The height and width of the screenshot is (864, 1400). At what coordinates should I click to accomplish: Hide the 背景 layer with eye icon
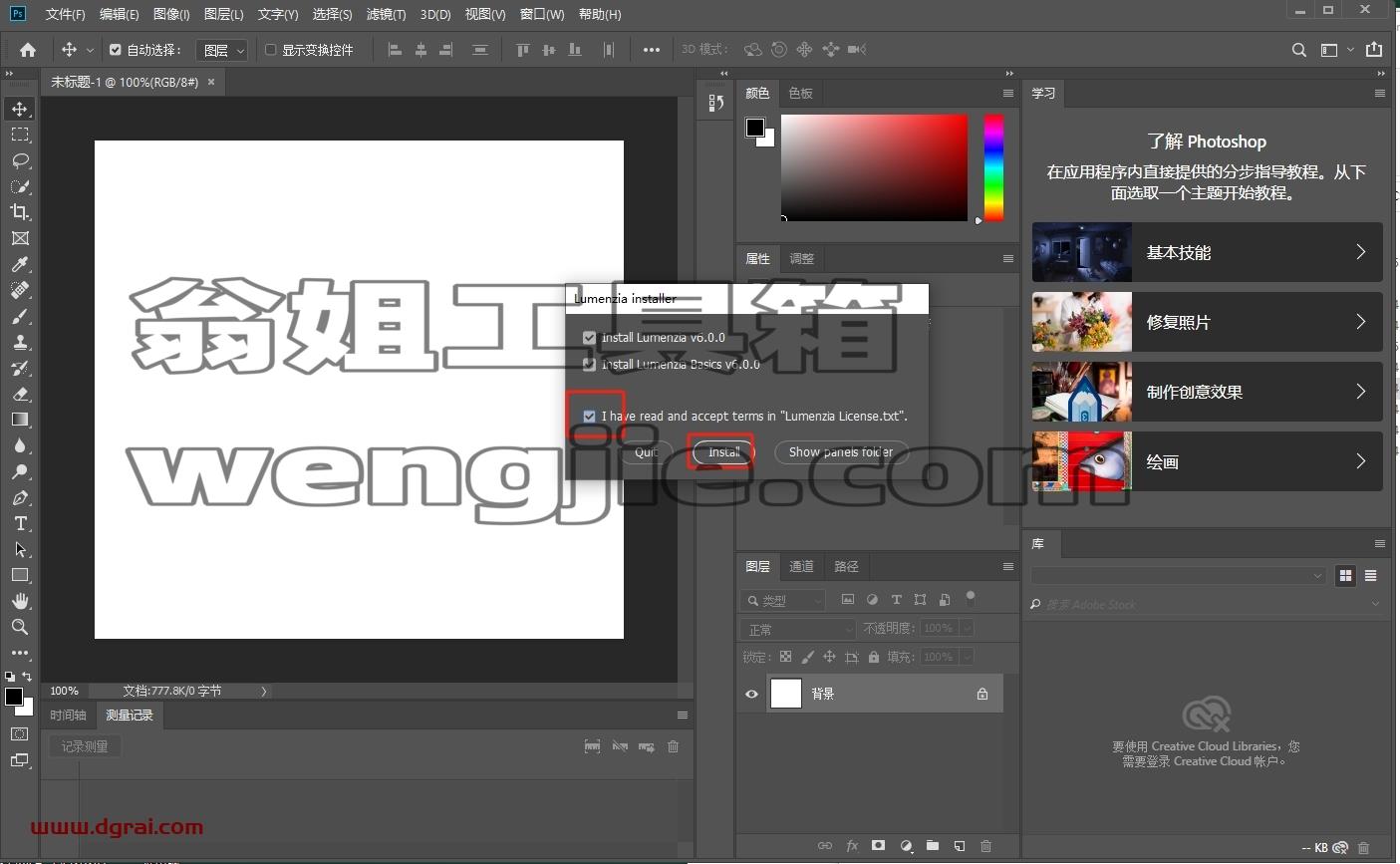(x=752, y=694)
